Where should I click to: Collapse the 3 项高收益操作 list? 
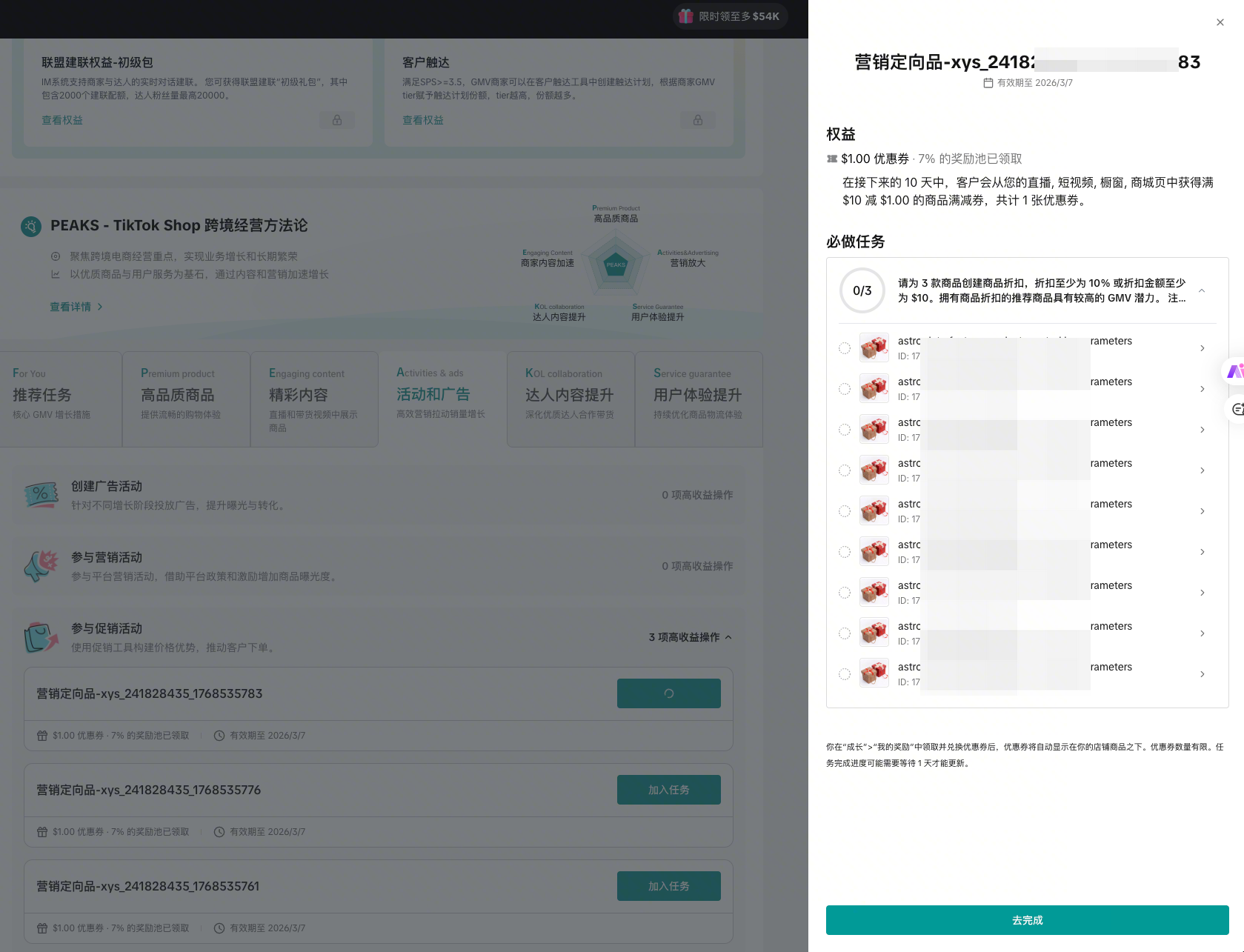click(x=728, y=637)
